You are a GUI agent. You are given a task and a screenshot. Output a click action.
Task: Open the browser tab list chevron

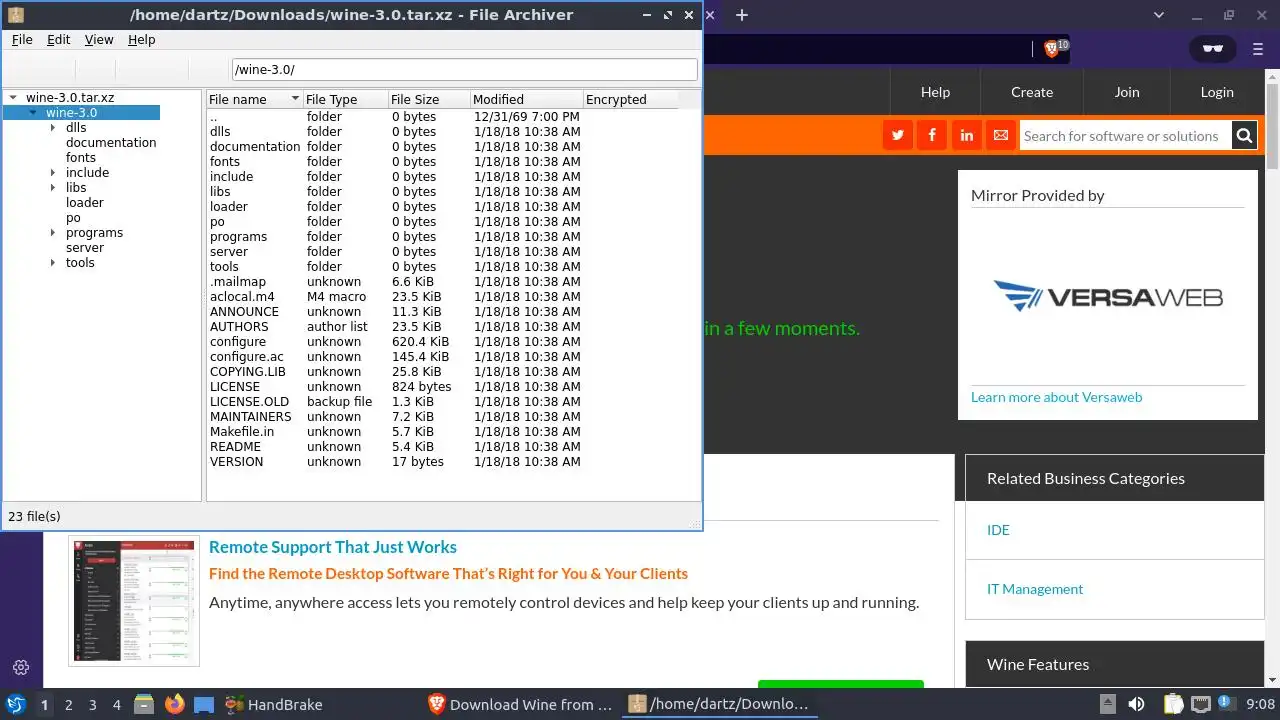coord(1159,15)
